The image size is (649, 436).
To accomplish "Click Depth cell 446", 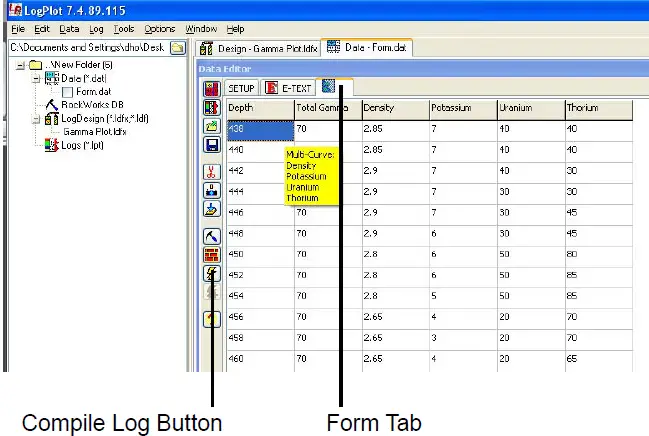I will point(260,214).
